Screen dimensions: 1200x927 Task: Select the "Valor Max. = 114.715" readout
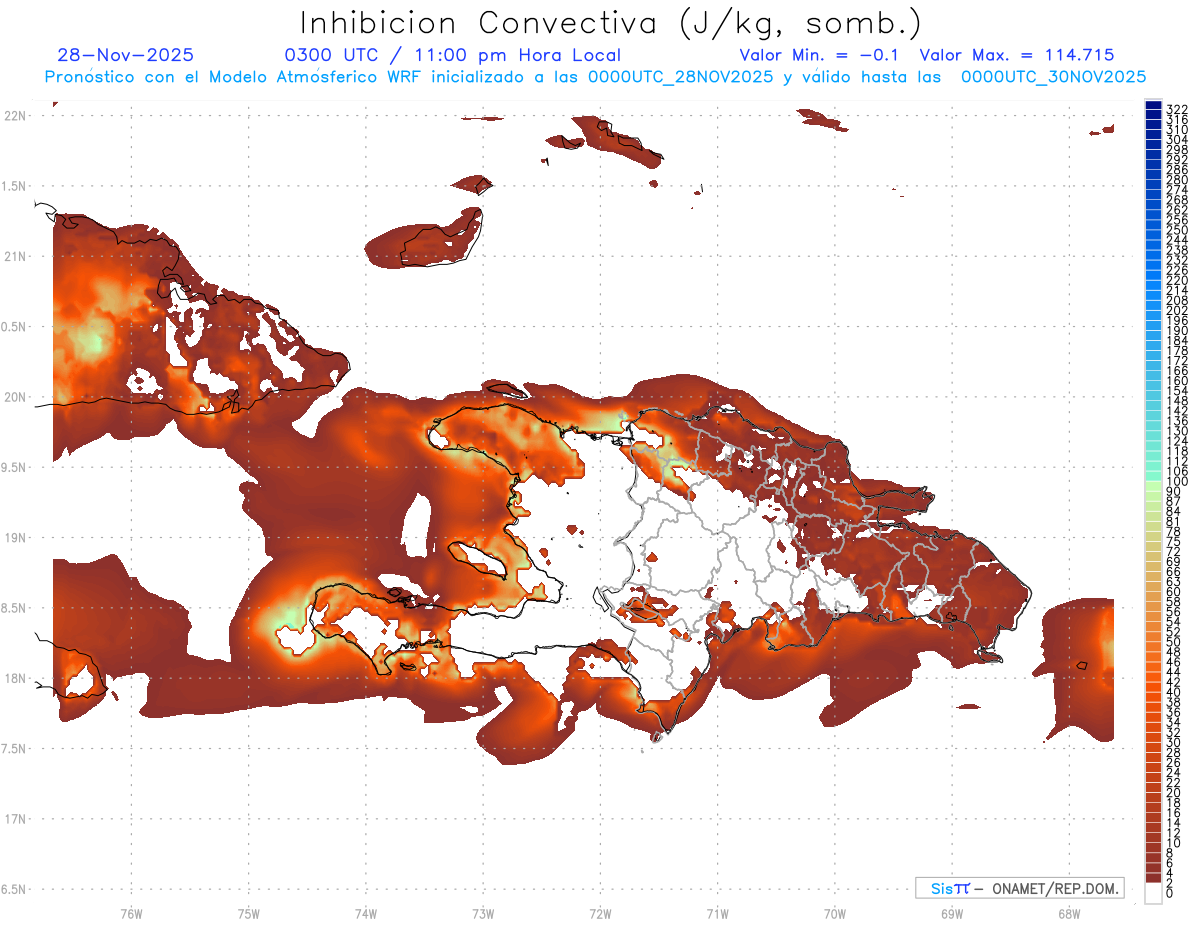1017,55
